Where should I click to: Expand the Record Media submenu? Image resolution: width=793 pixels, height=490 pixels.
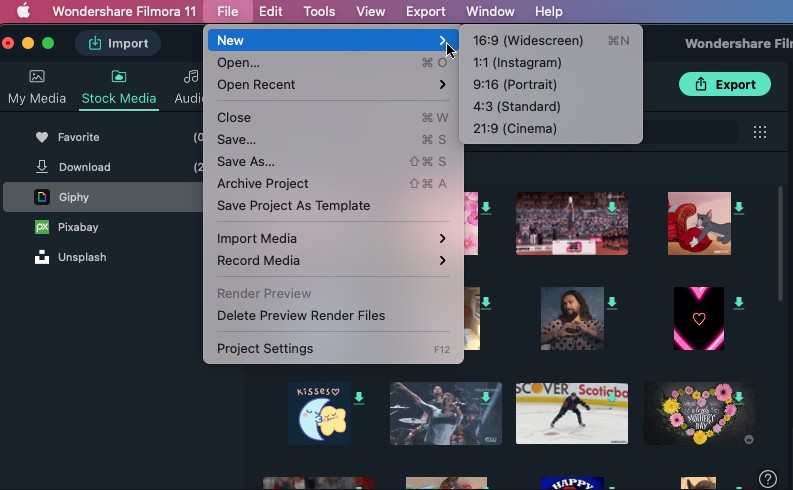(x=333, y=260)
